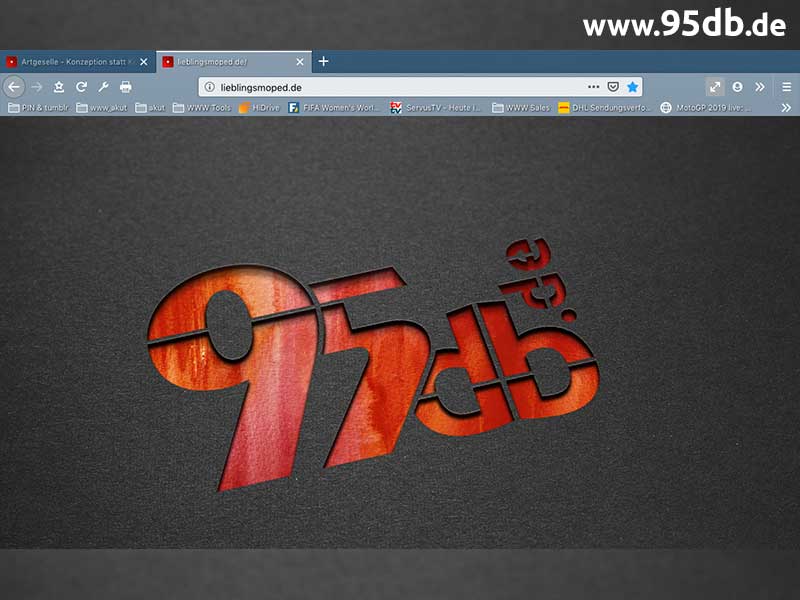Open the DHL Sendungsverfolgung bookmark
Viewport: 800px width, 600px height.
[605, 108]
